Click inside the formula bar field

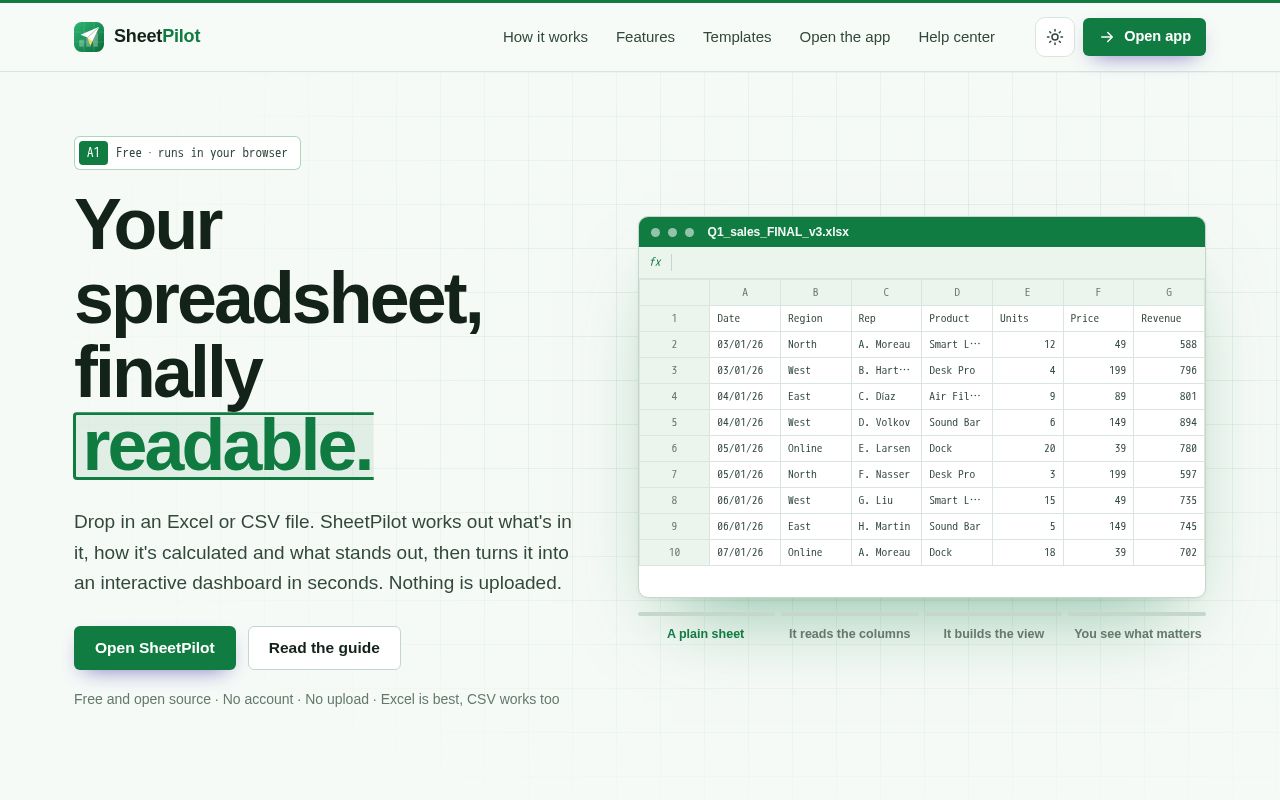click(938, 262)
